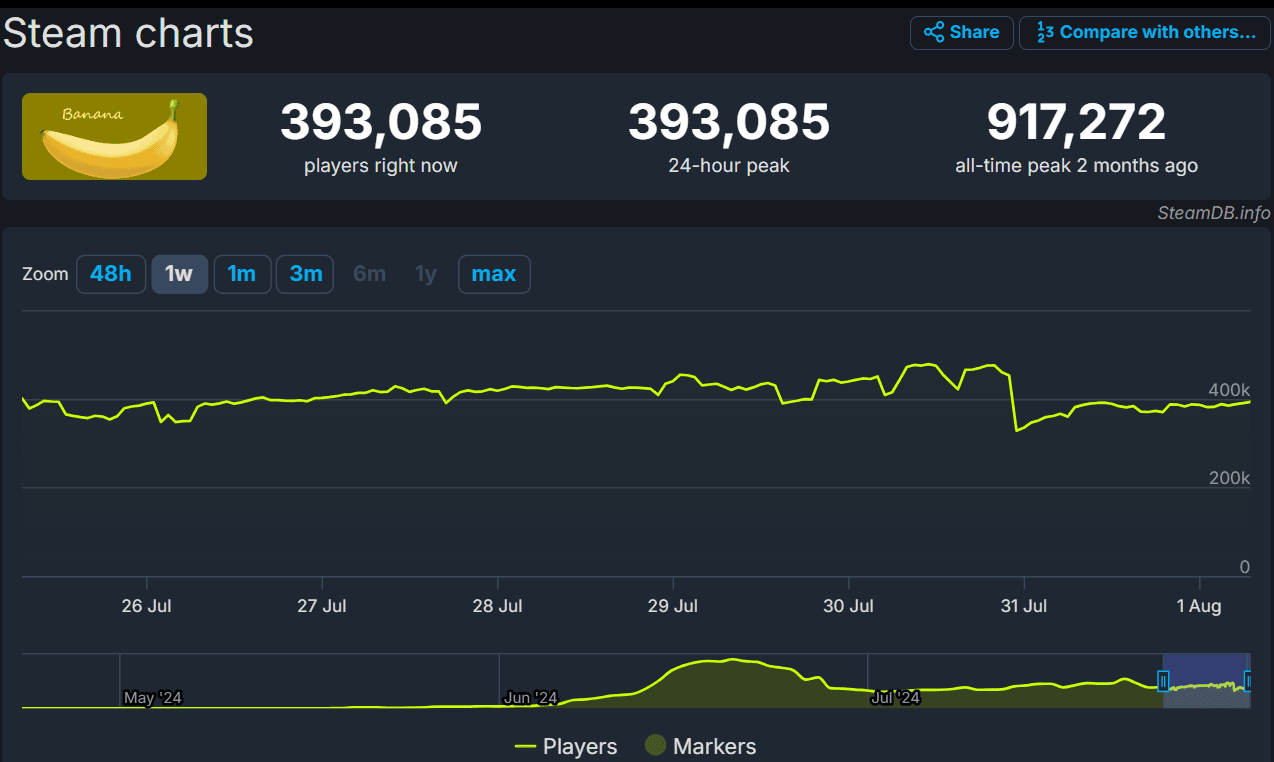Click the 24-hour peak label
Viewport: 1274px width, 762px height.
point(729,166)
